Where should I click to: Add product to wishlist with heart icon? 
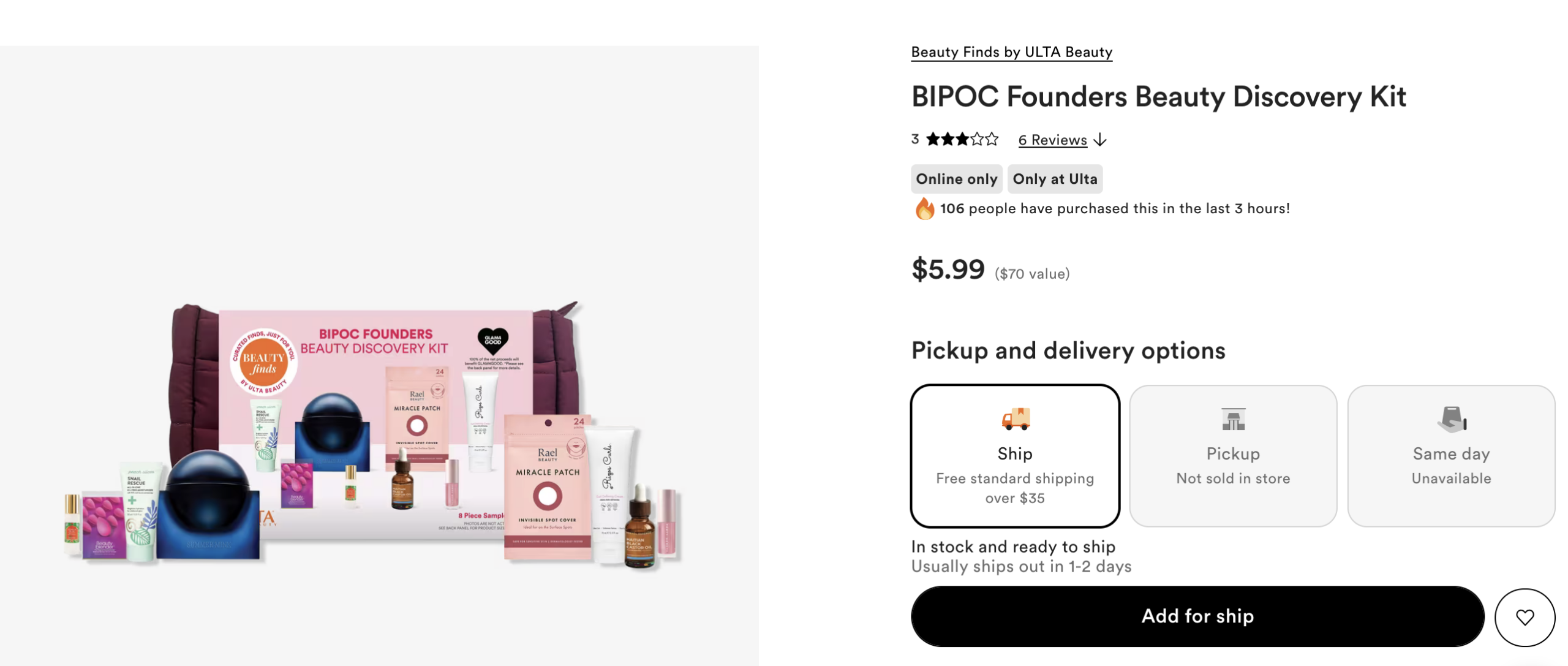click(x=1524, y=616)
